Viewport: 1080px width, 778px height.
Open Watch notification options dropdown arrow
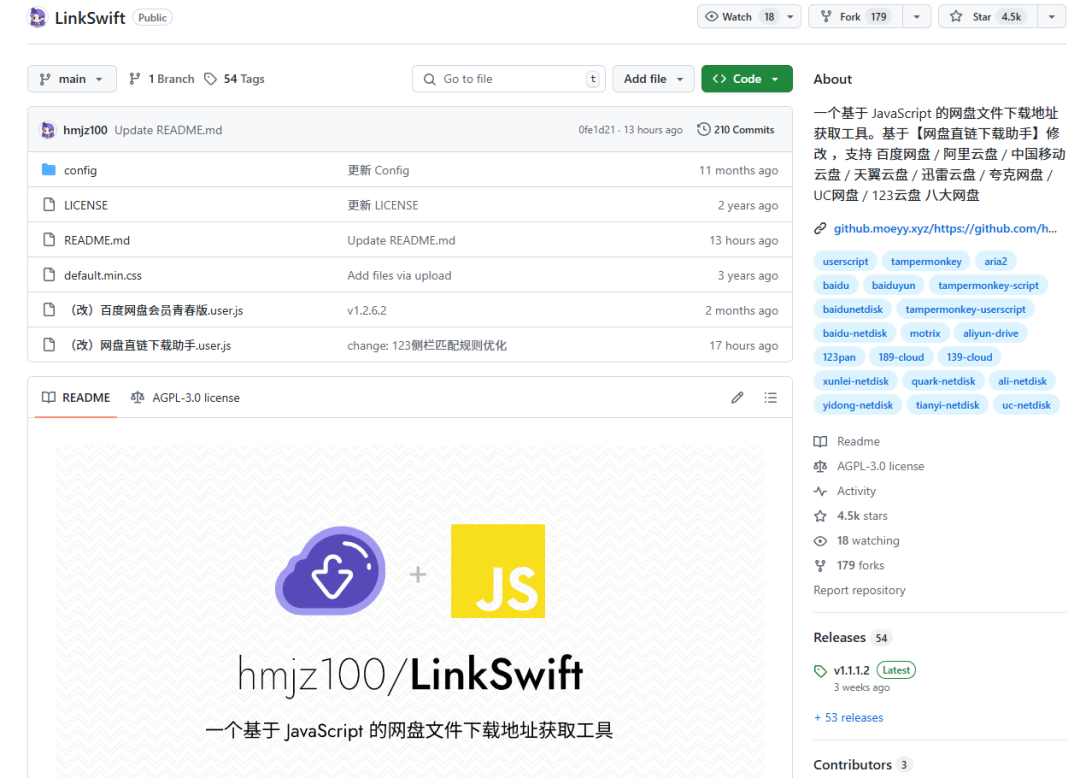coord(791,17)
